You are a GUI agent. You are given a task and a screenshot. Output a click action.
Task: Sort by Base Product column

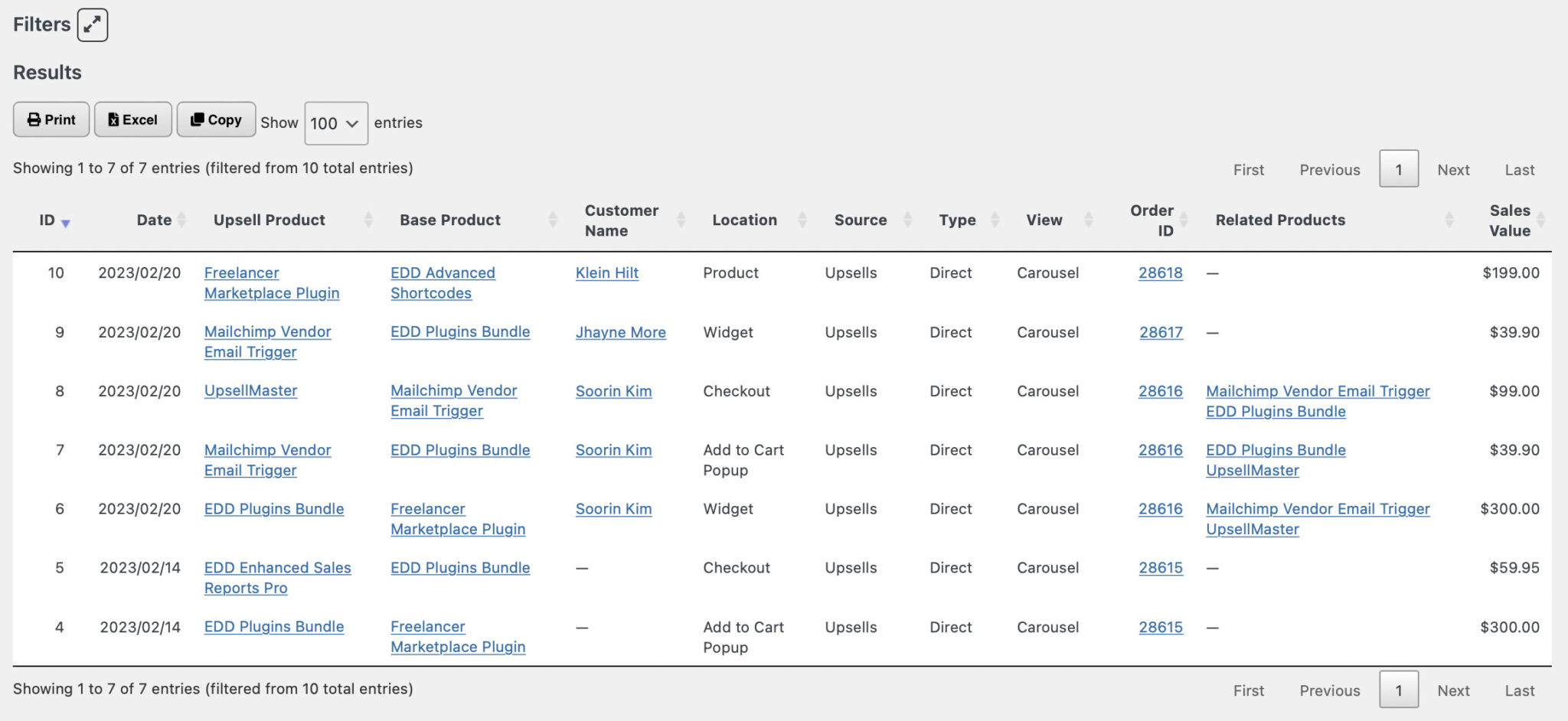click(x=450, y=220)
